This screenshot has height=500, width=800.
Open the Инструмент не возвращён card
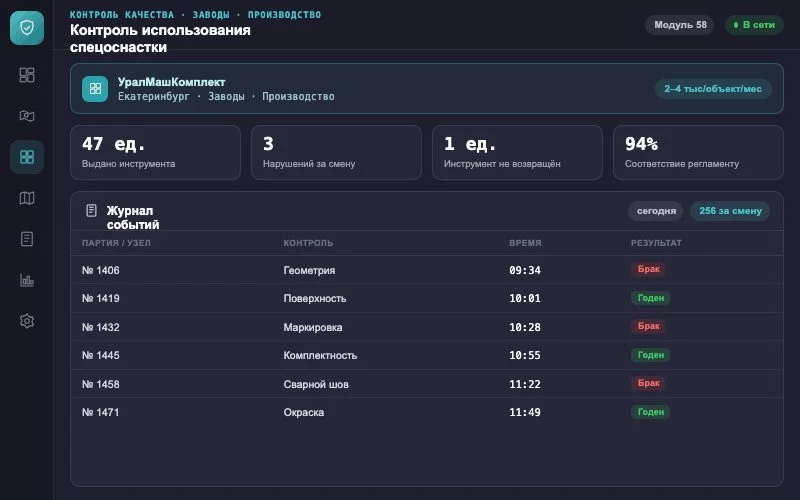click(517, 153)
